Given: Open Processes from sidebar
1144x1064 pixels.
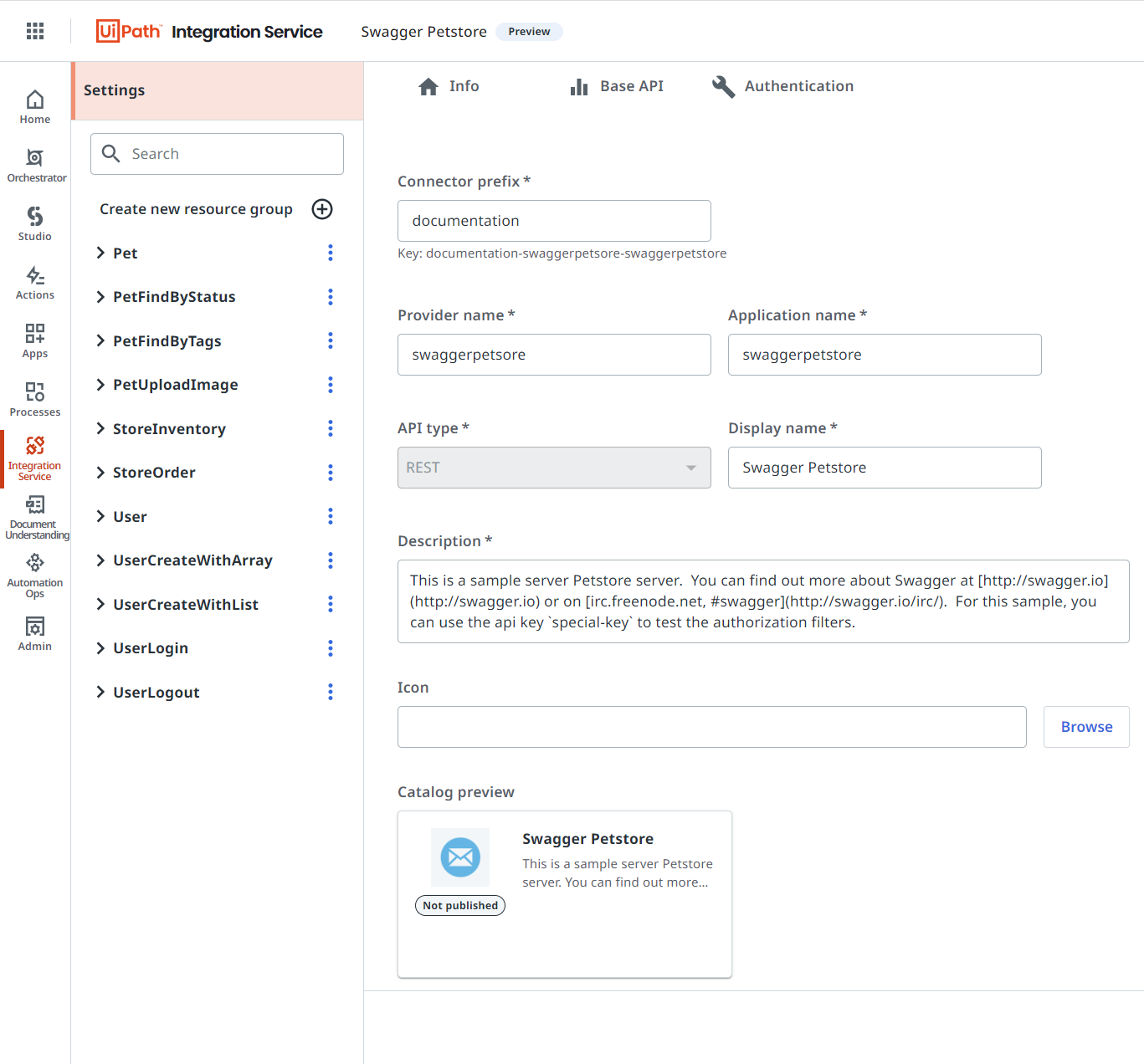Looking at the screenshot, I should (x=35, y=400).
